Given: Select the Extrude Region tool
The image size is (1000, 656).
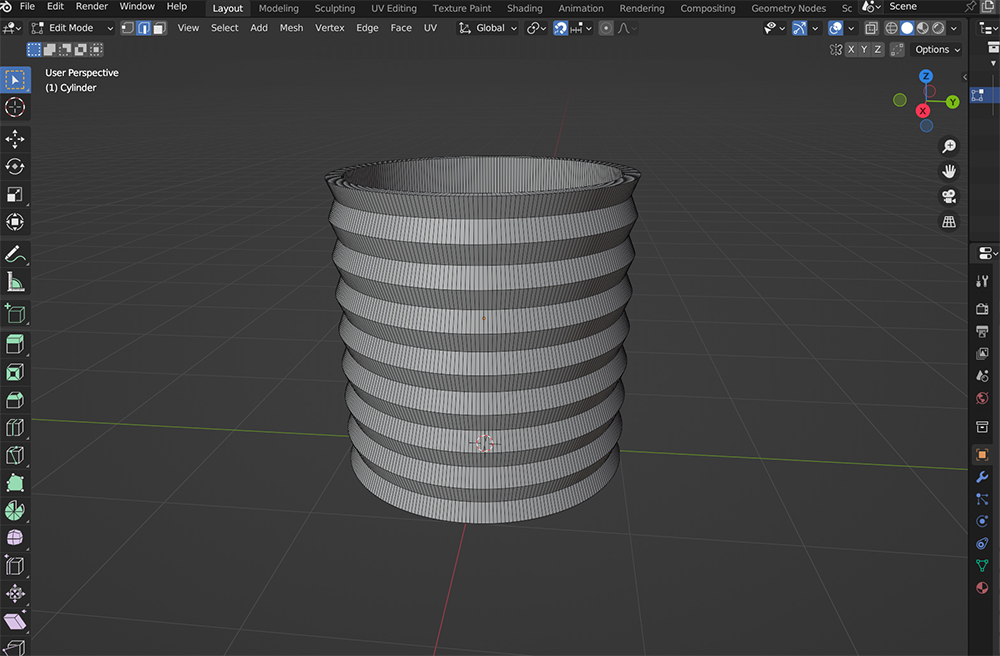Looking at the screenshot, I should 15,342.
